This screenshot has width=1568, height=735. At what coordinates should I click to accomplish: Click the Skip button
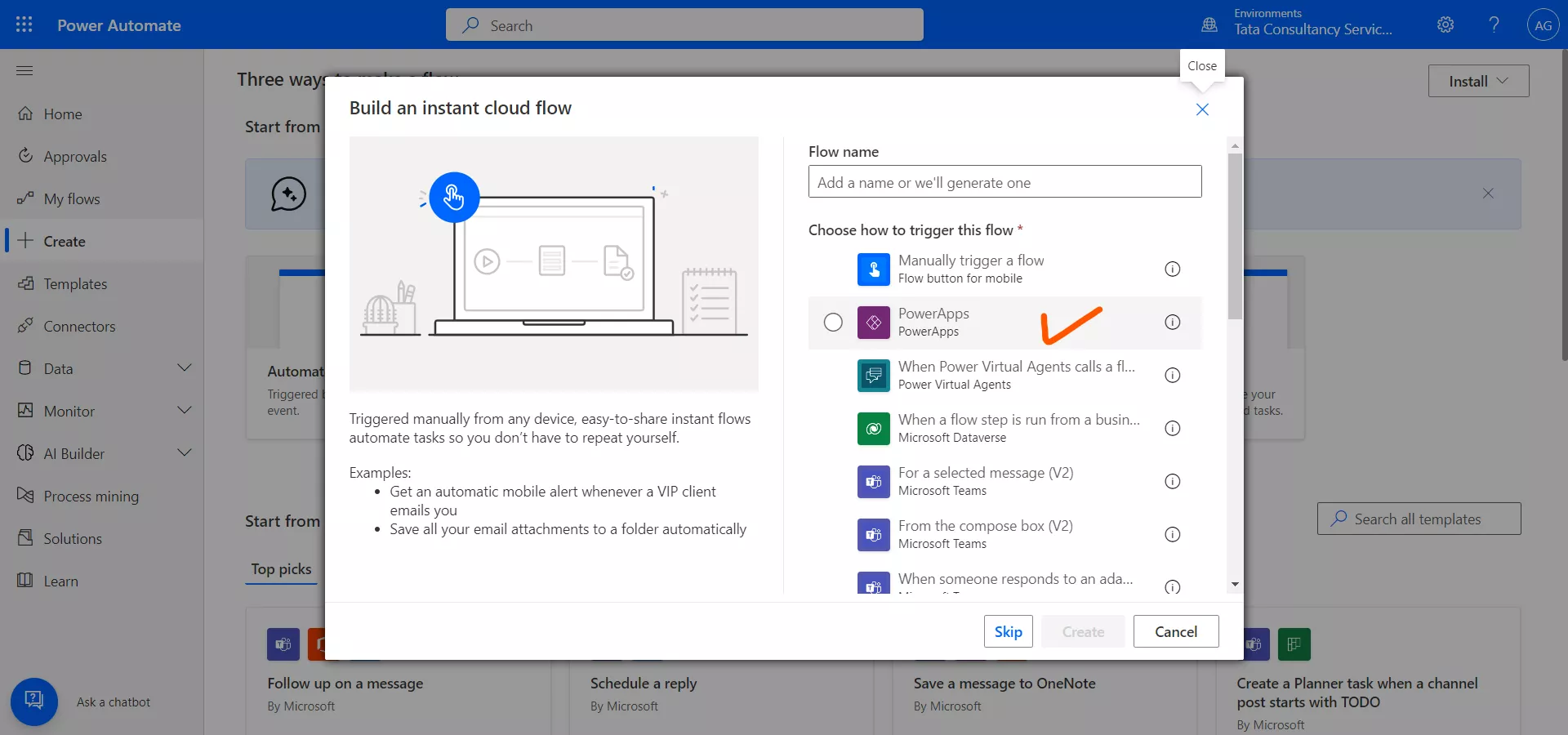1008,631
